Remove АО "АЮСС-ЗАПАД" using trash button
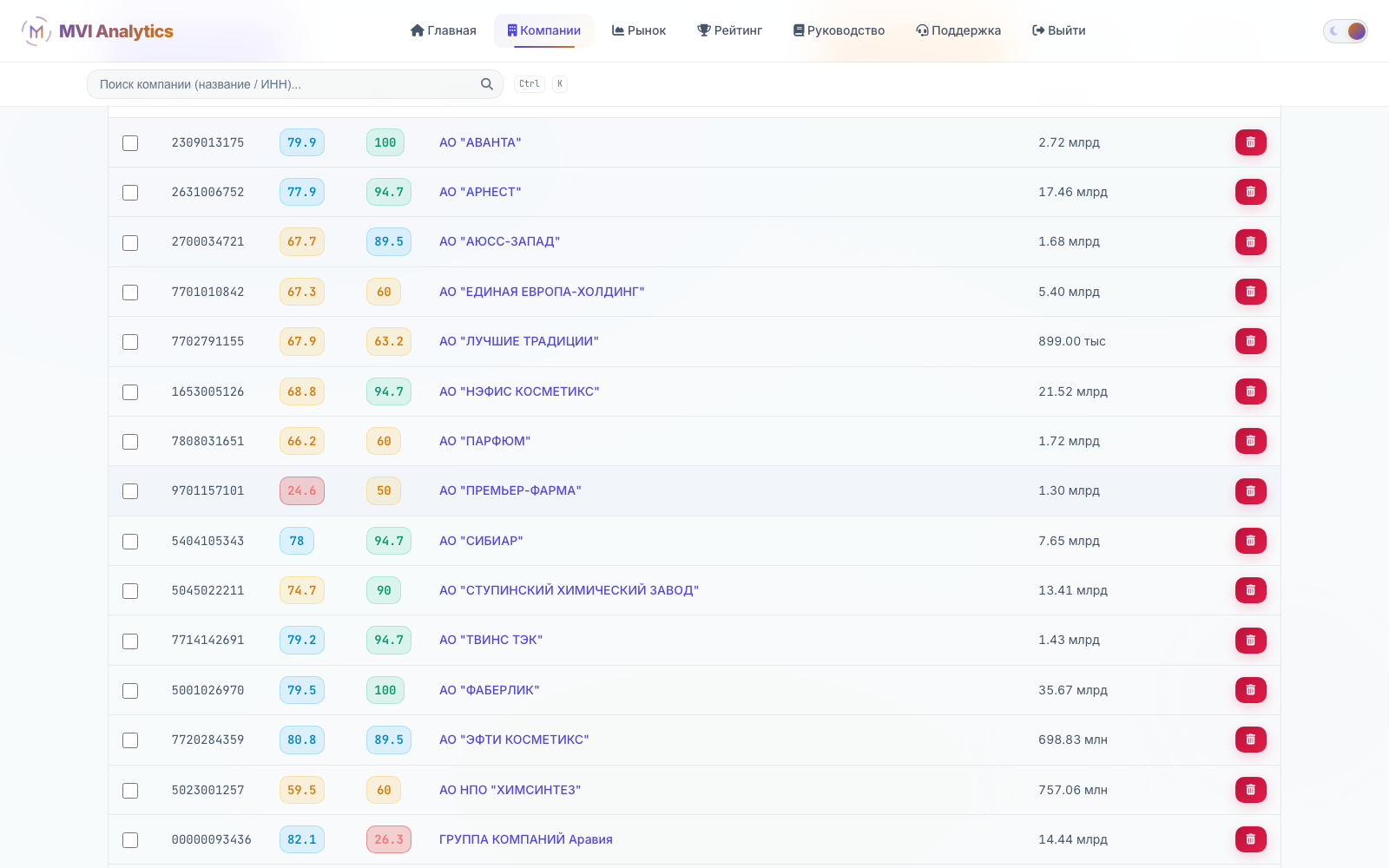The height and width of the screenshot is (868, 1389). pyautogui.click(x=1250, y=242)
